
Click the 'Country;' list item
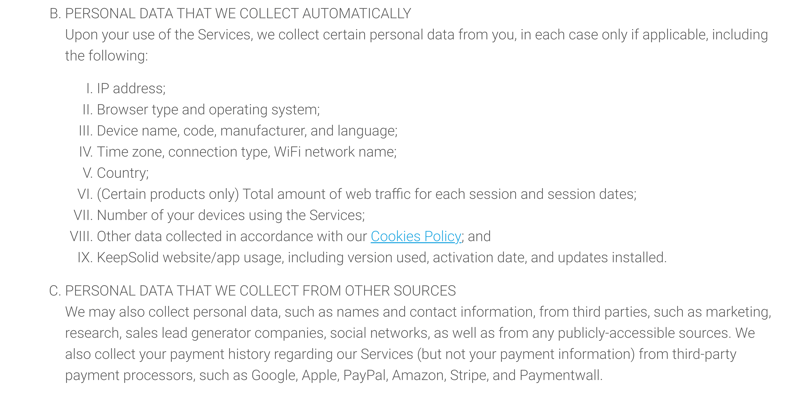point(122,173)
